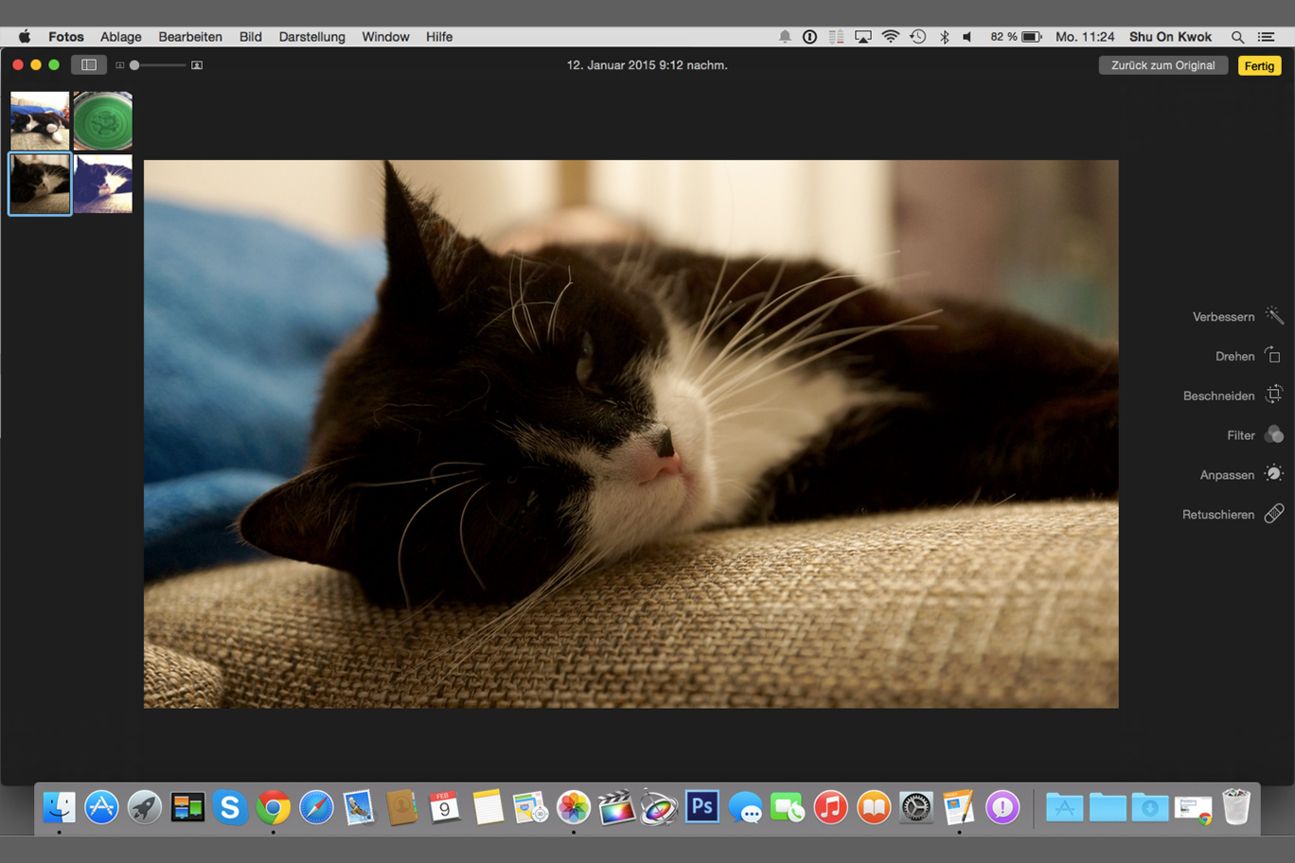Screen dimensions: 1295x863
Task: Select the green round object thumbnail
Action: pyautogui.click(x=103, y=121)
